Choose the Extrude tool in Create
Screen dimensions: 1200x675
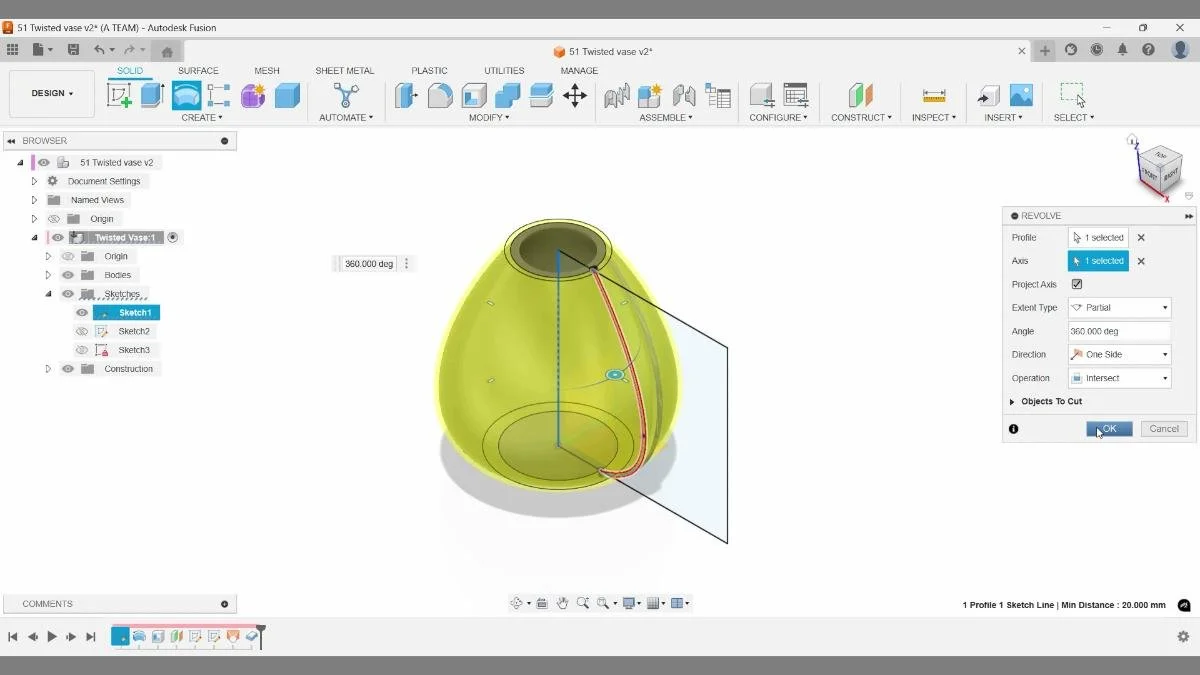pos(152,95)
